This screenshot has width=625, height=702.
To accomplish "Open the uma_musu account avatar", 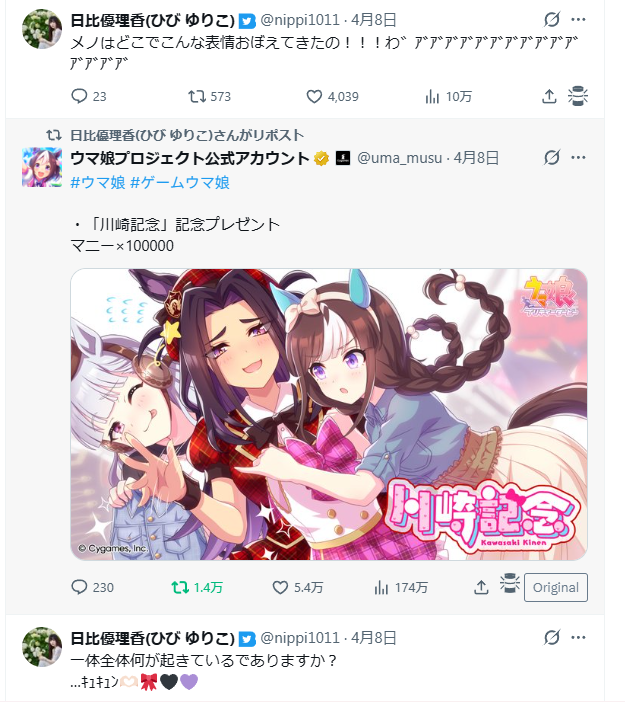I will [42, 167].
